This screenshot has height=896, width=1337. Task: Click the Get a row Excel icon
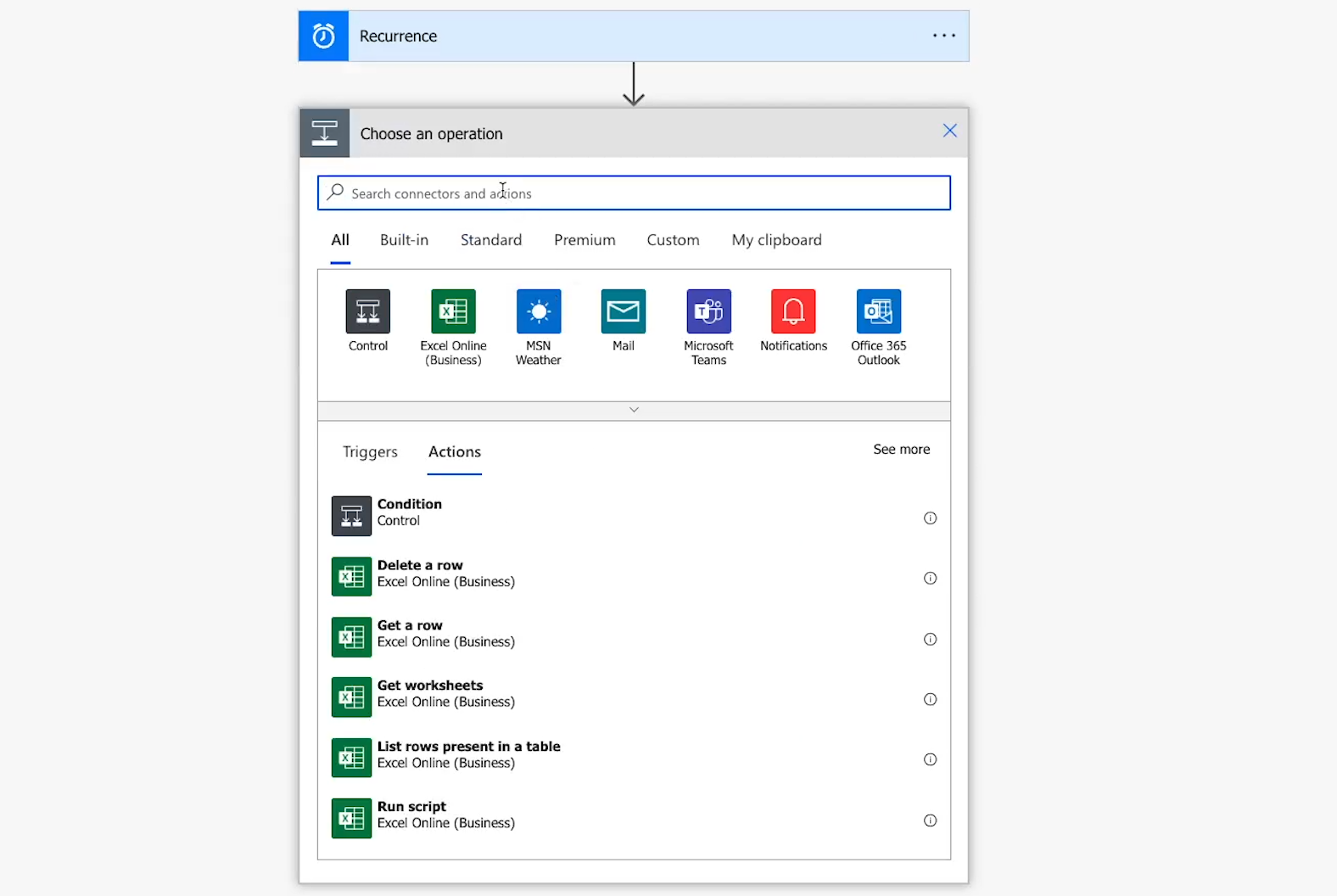point(351,637)
